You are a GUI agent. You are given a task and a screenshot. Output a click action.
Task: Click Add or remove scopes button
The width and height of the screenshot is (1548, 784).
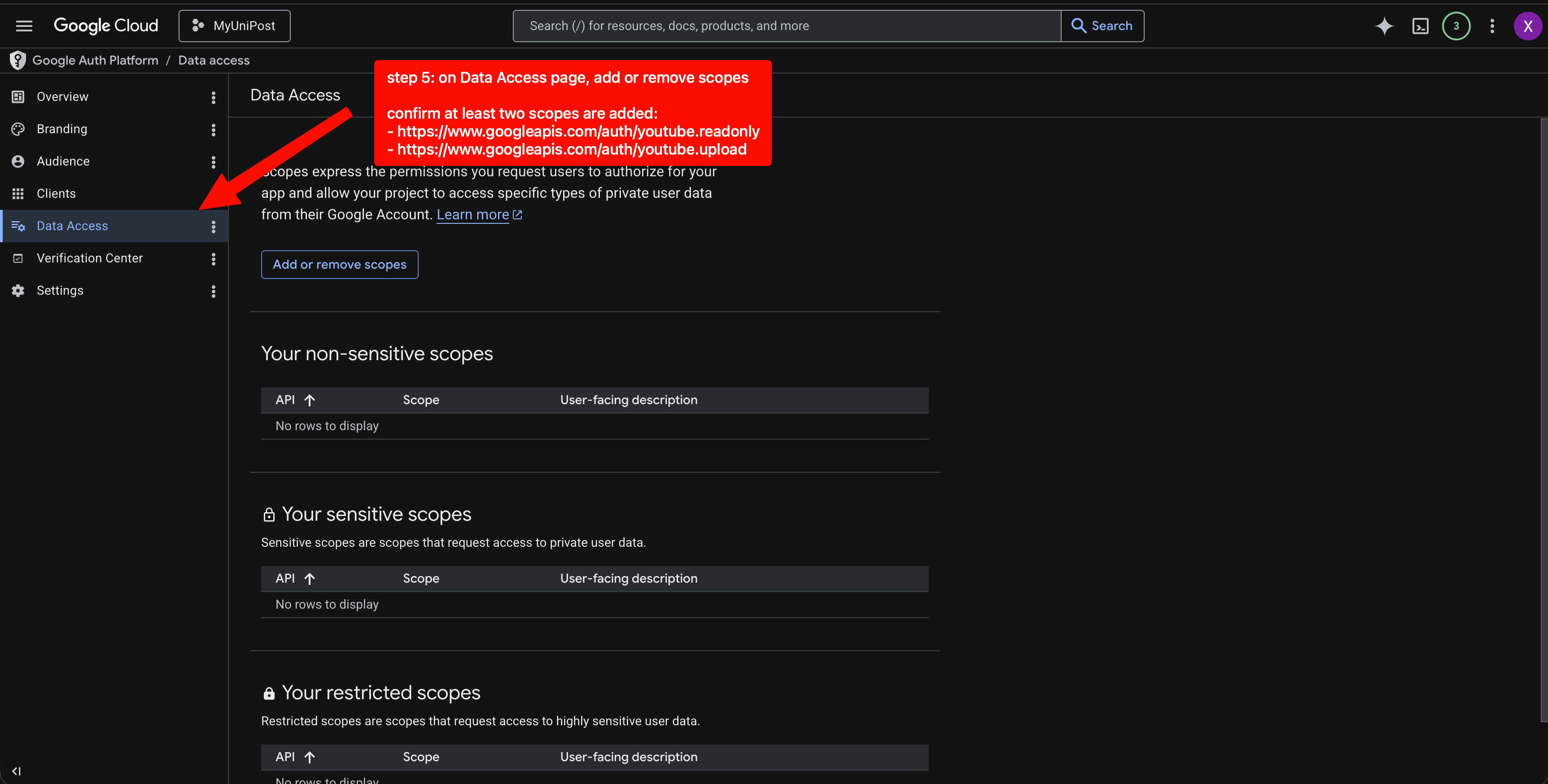tap(340, 264)
